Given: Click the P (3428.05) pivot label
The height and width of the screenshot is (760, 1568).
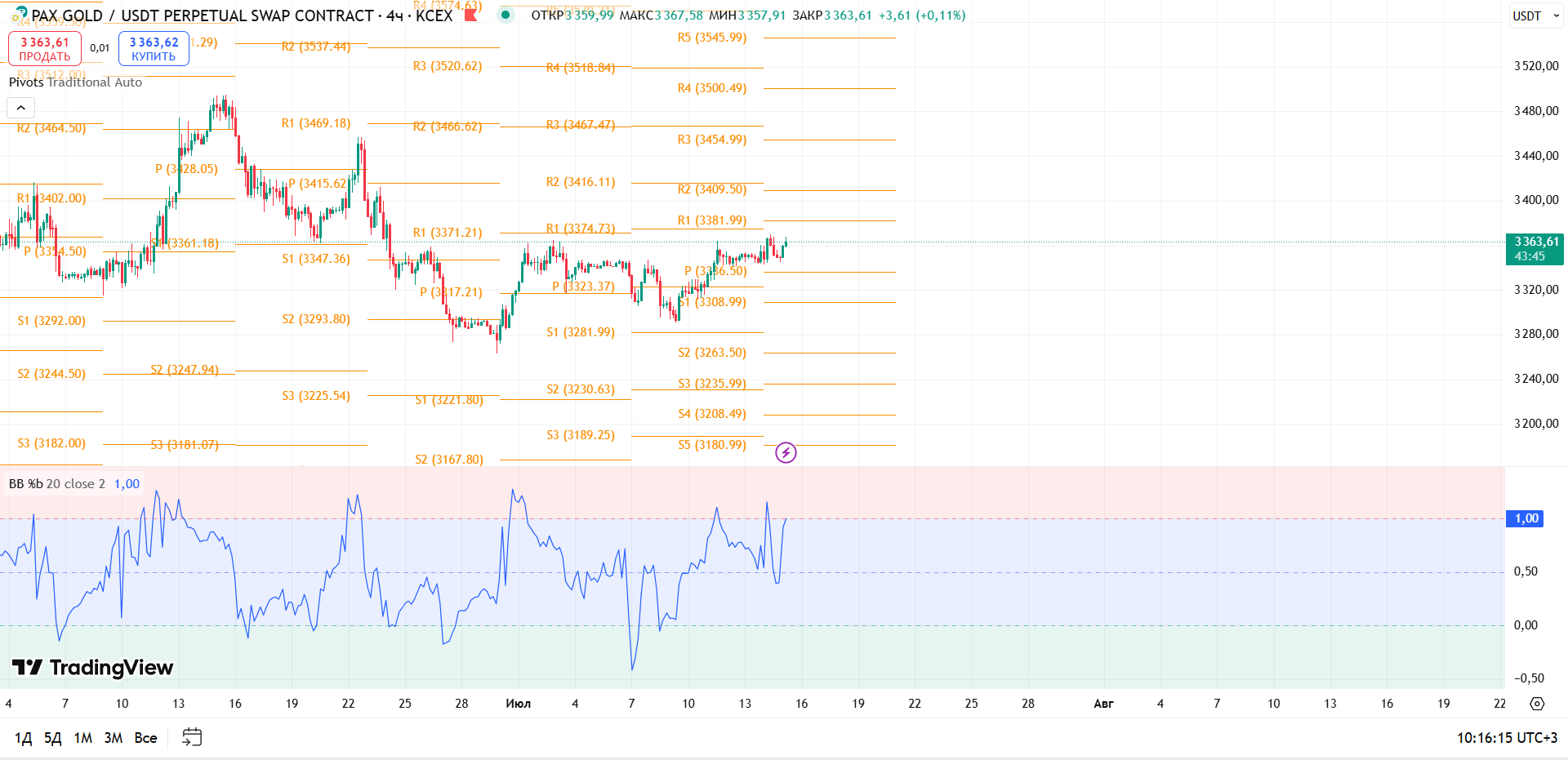Looking at the screenshot, I should pos(186,169).
